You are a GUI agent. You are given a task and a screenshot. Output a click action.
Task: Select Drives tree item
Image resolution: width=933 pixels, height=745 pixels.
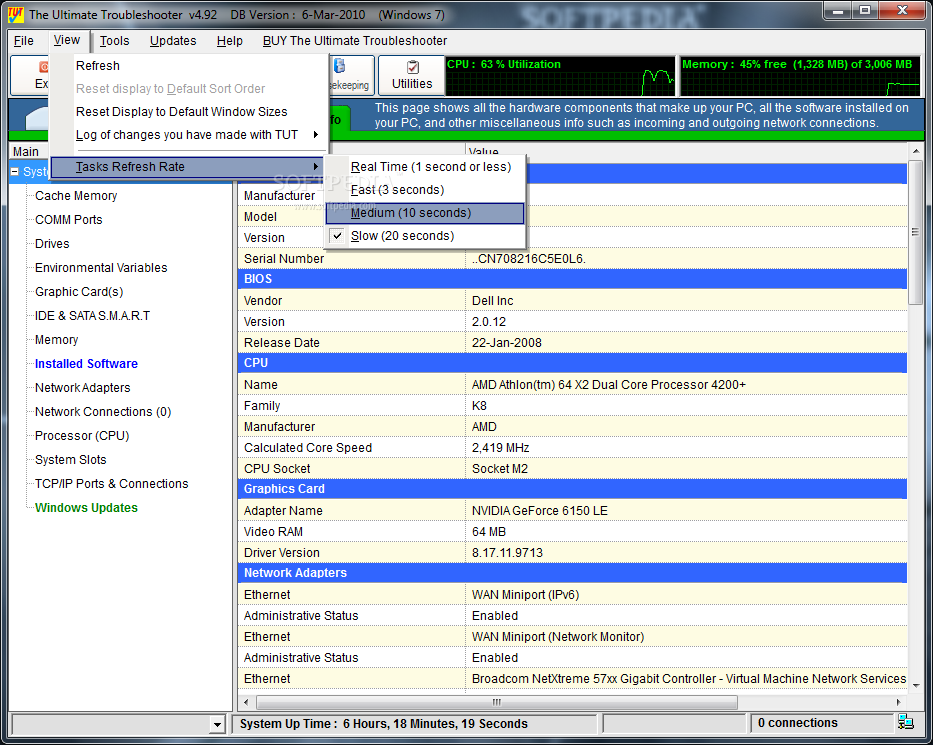[x=52, y=243]
